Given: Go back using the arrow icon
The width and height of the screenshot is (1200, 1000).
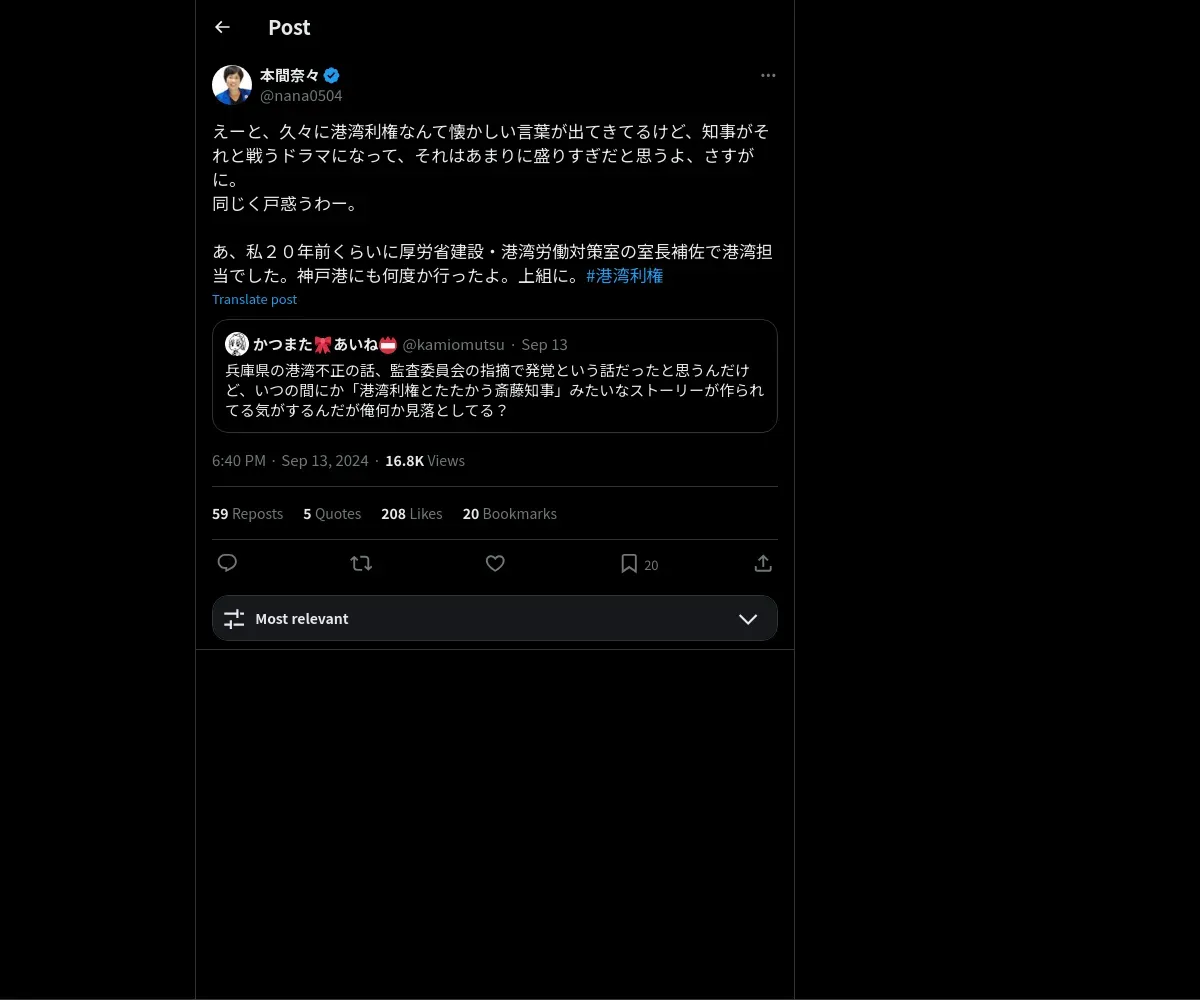Looking at the screenshot, I should [222, 27].
